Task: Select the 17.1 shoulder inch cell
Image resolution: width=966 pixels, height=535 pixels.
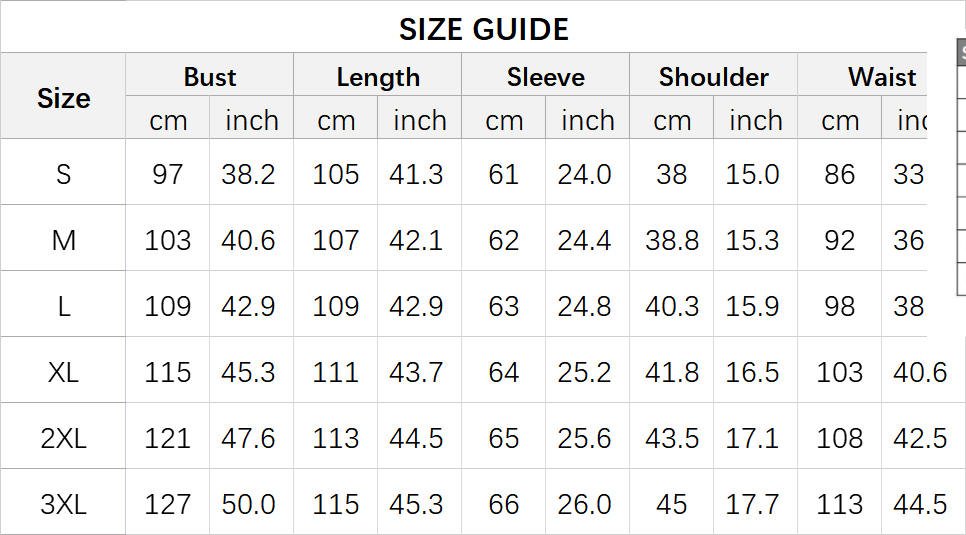Action: pos(752,438)
